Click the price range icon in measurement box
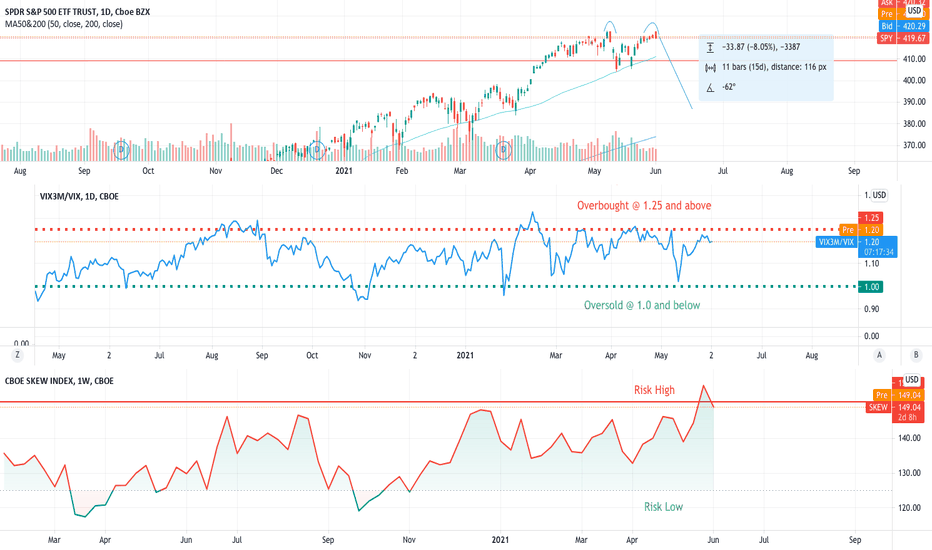 coord(710,48)
